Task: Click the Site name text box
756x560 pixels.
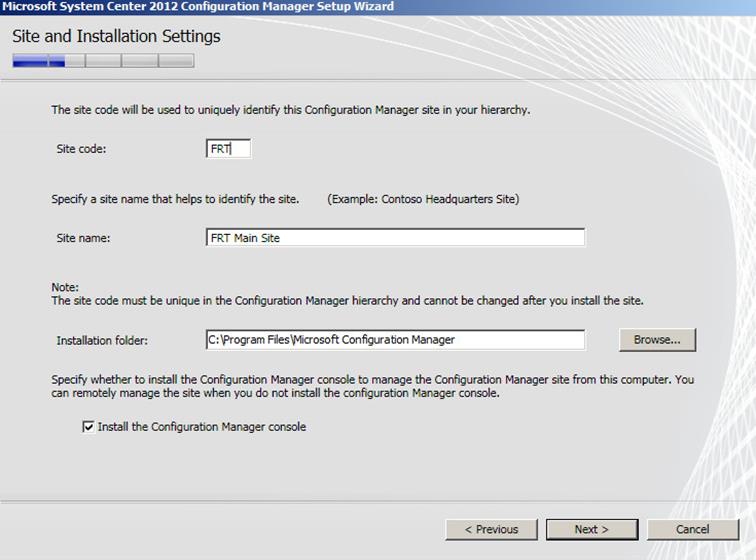Action: 395,237
